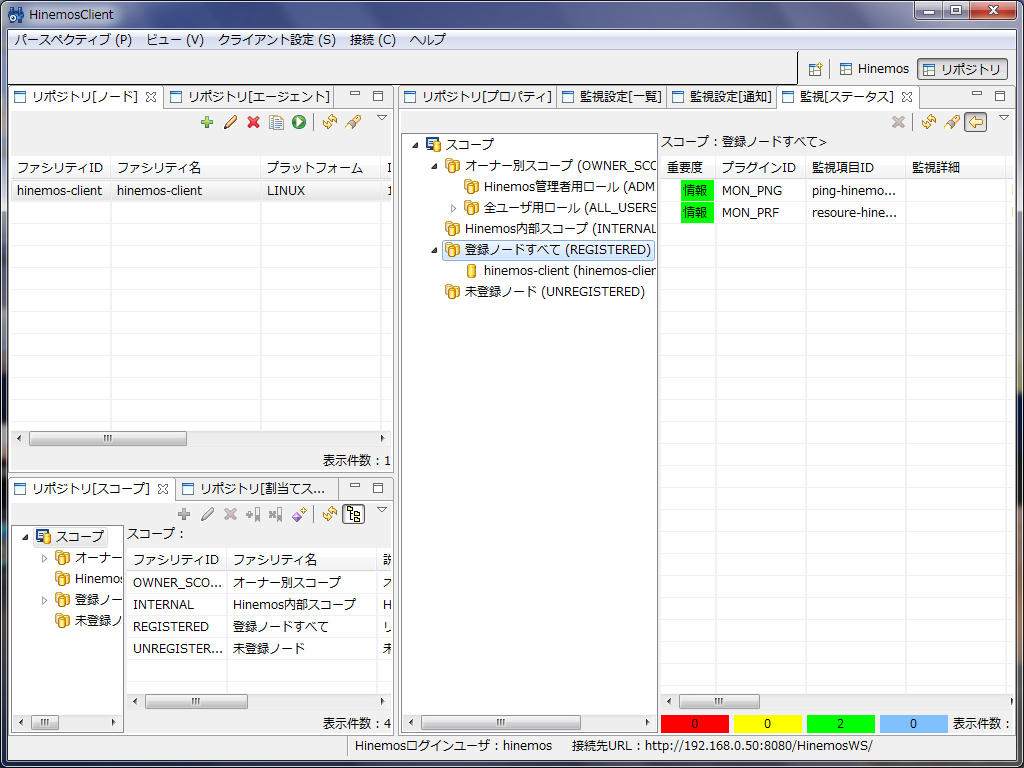This screenshot has height=768, width=1024.
Task: Switch to the 監視設定[通知] tab
Action: 722,97
